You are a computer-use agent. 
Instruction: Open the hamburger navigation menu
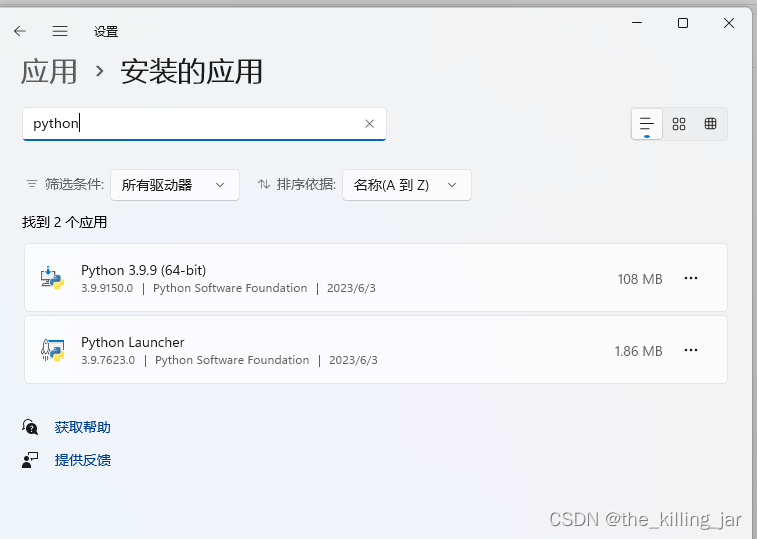tap(60, 31)
